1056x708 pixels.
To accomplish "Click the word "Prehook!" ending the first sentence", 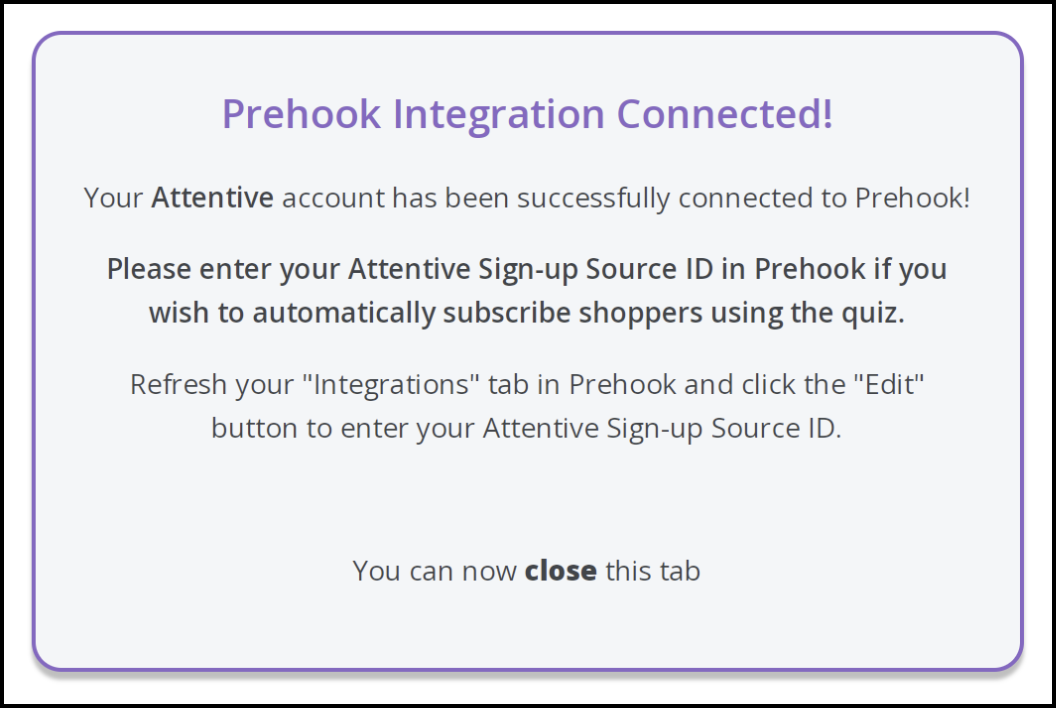I will coord(912,198).
